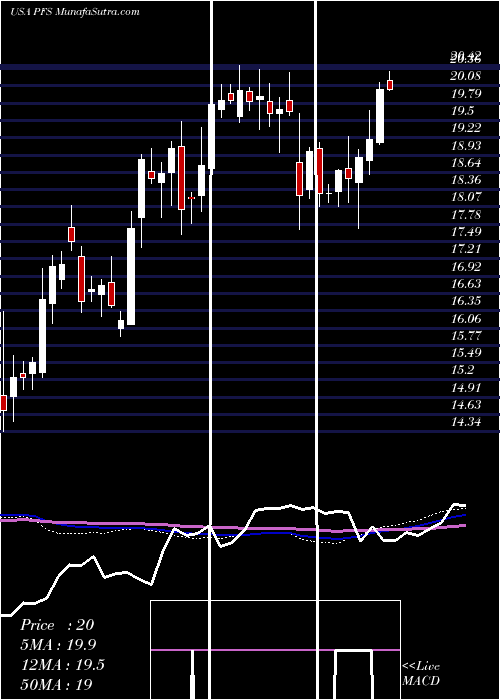Click the 14.63 price axis label
Viewport: 500px width, 700px height.
click(466, 404)
